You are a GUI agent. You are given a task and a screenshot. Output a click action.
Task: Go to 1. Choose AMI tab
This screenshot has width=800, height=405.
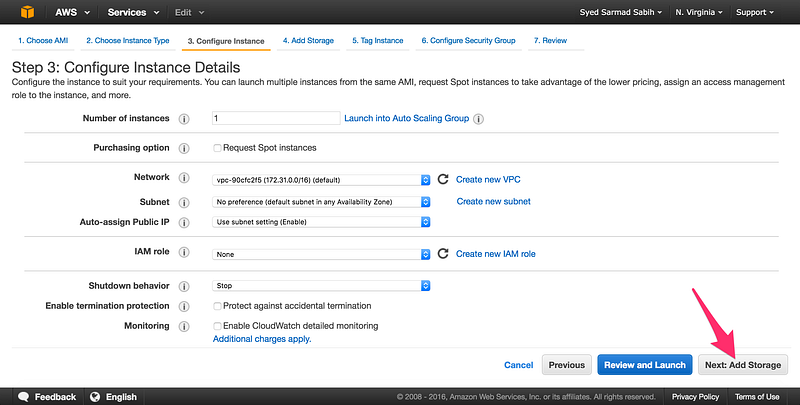coord(43,41)
